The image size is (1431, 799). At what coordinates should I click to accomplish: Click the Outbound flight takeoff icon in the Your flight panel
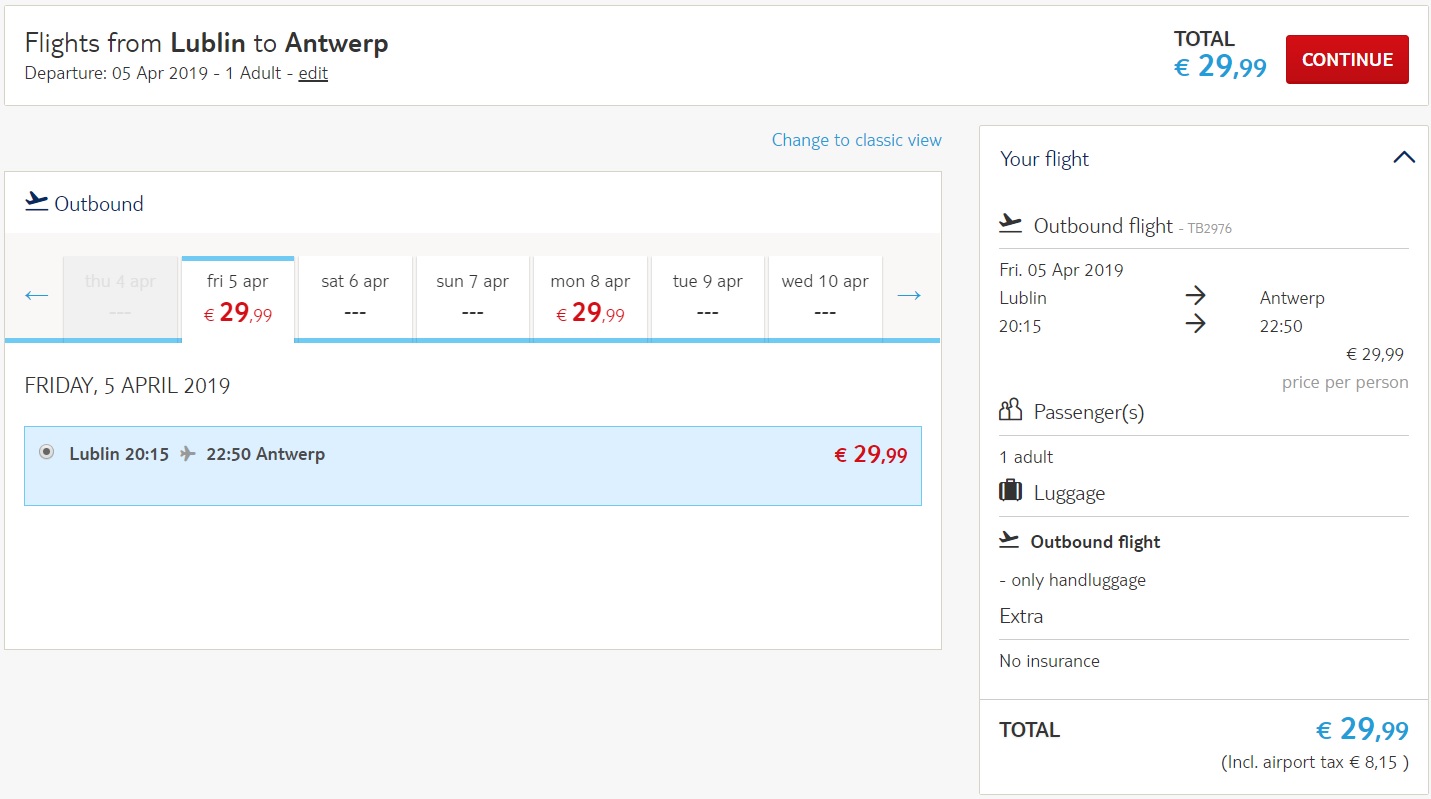pyautogui.click(x=1011, y=224)
